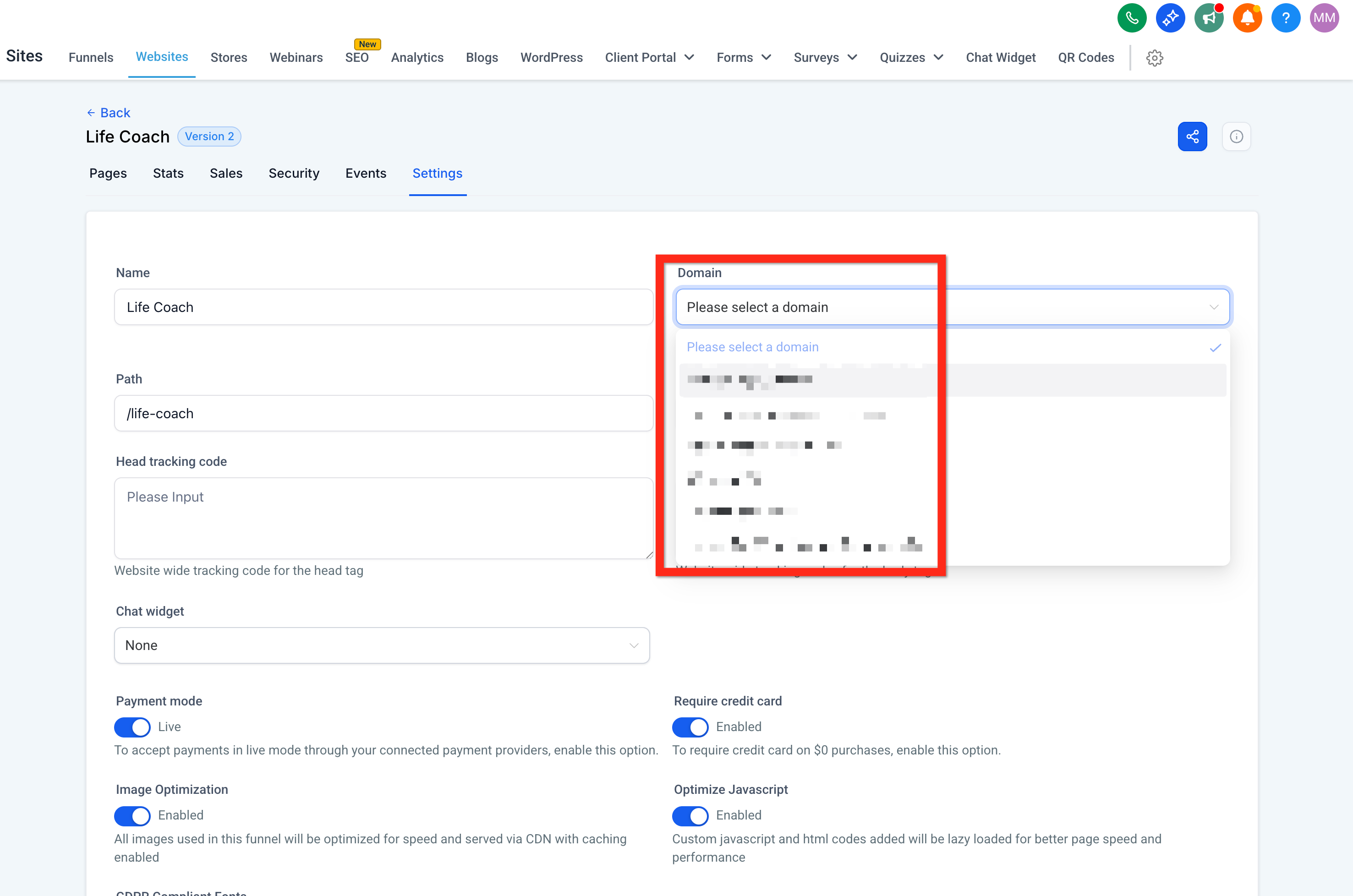Open the notifications bell

click(x=1247, y=18)
